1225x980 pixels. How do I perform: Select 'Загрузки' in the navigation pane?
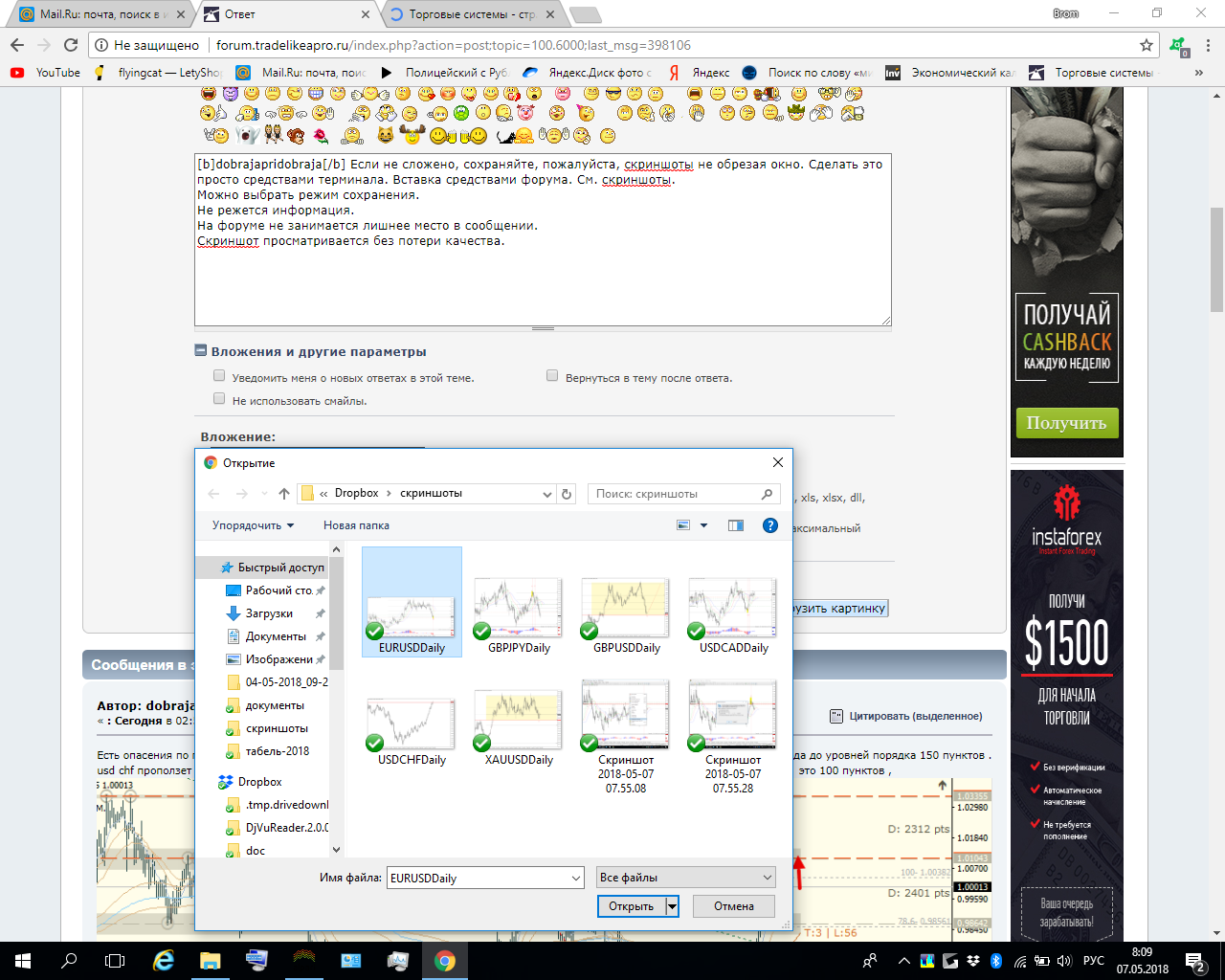269,613
